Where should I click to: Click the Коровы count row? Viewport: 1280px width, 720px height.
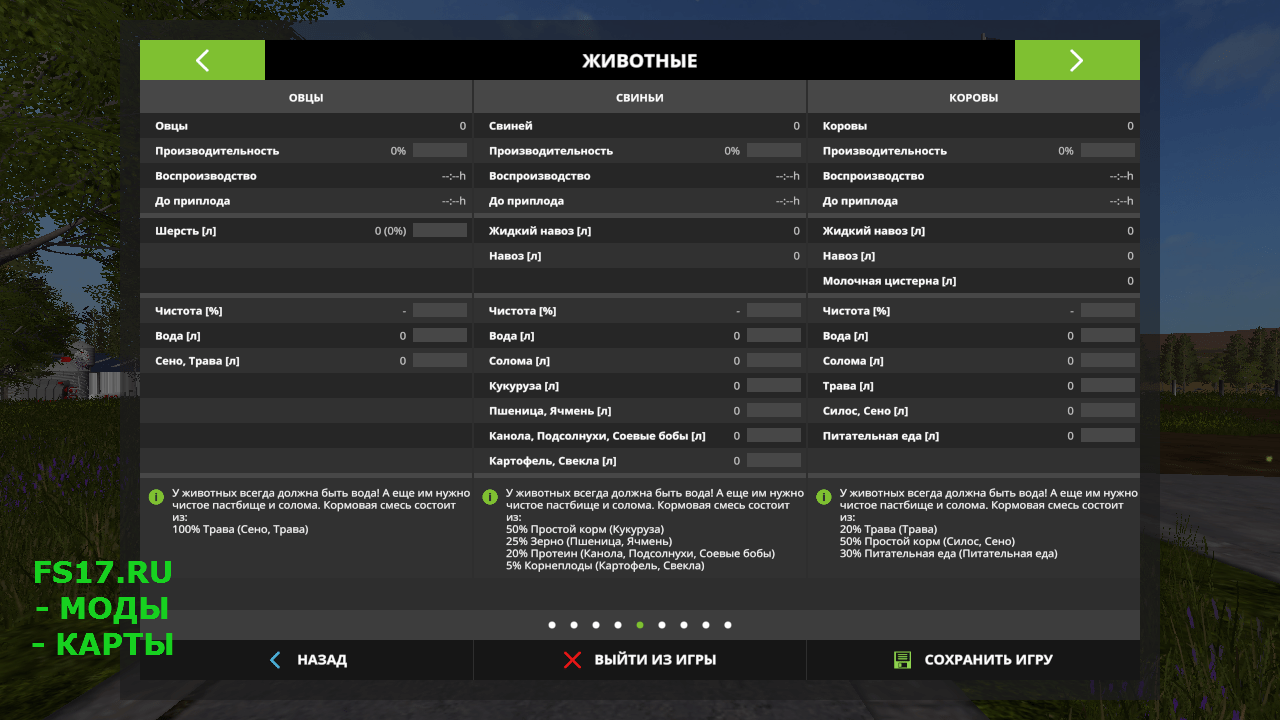[x=974, y=126]
